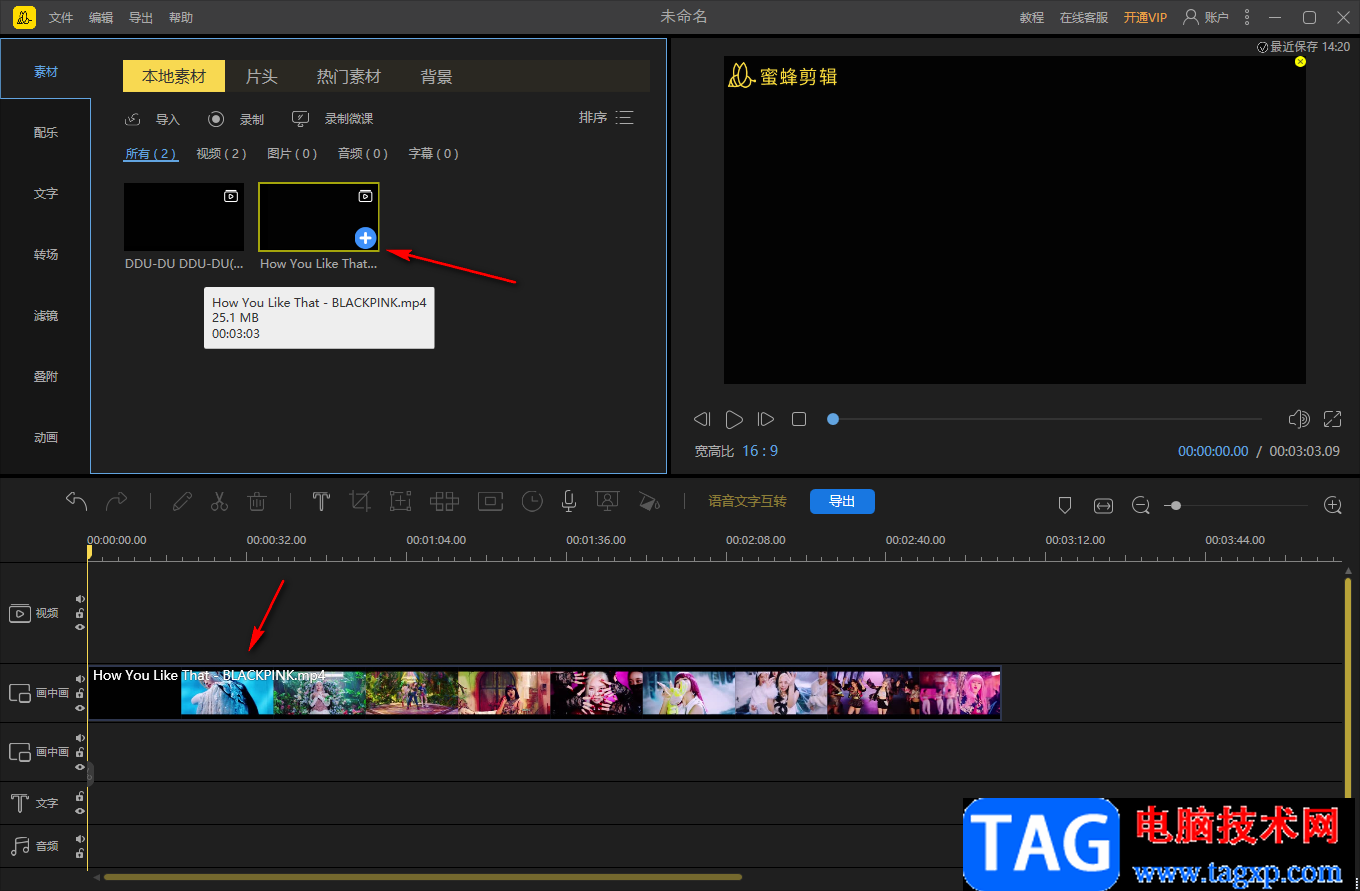Select the How You Like That clip on the timeline
This screenshot has height=891, width=1360.
(544, 692)
